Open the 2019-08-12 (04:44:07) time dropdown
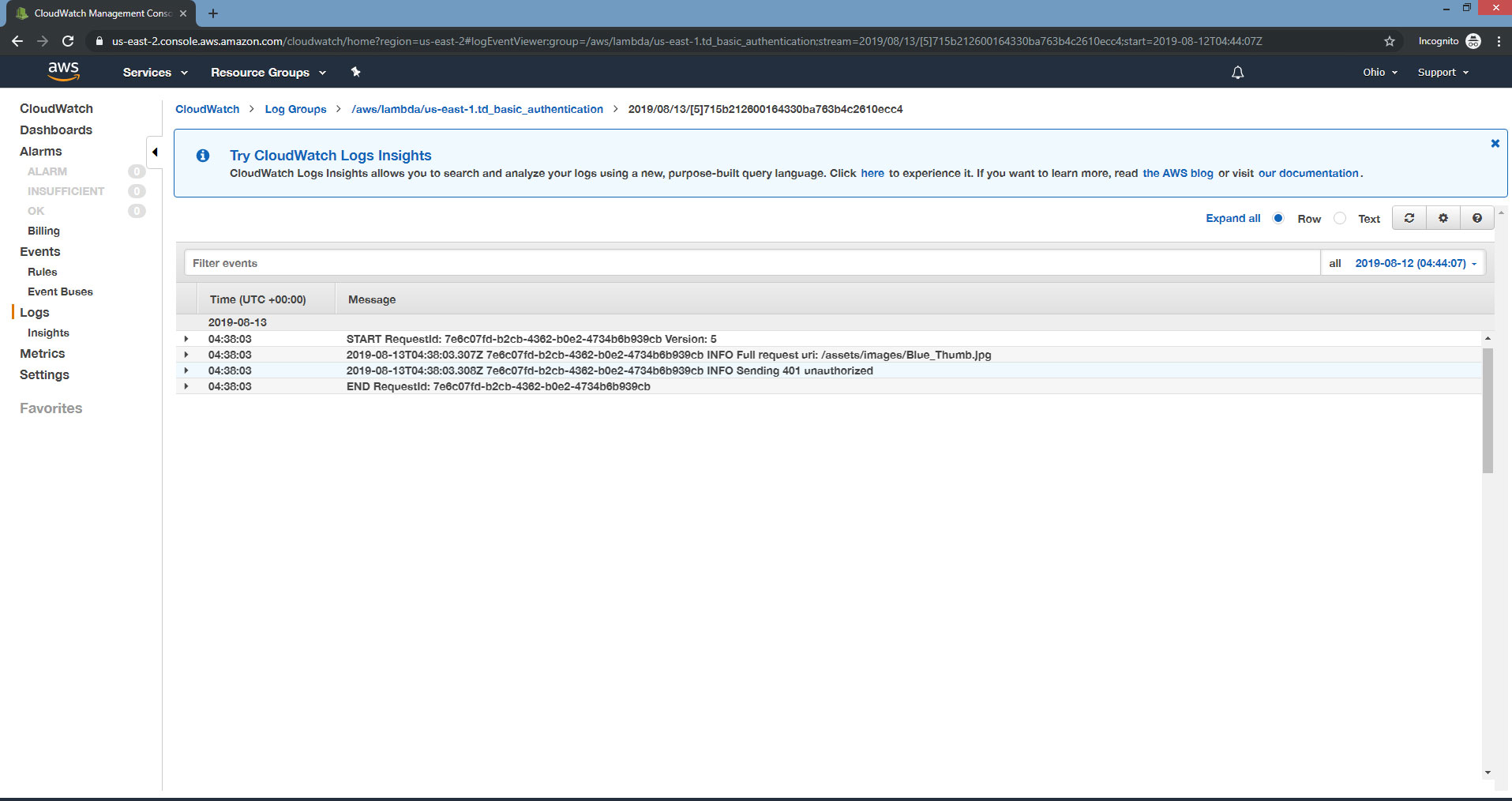Image resolution: width=1512 pixels, height=801 pixels. [1416, 263]
